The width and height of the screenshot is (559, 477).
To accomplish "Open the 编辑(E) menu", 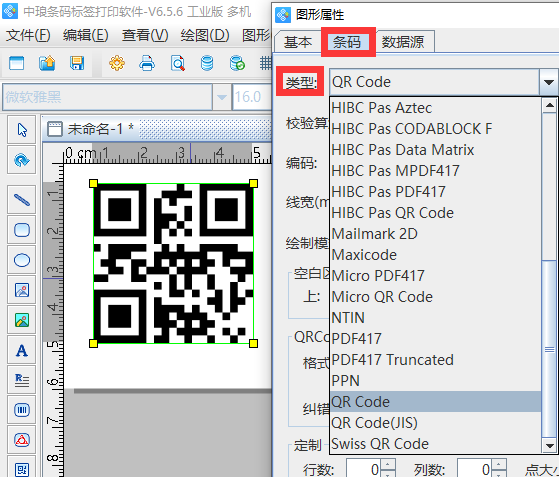I will pyautogui.click(x=86, y=35).
